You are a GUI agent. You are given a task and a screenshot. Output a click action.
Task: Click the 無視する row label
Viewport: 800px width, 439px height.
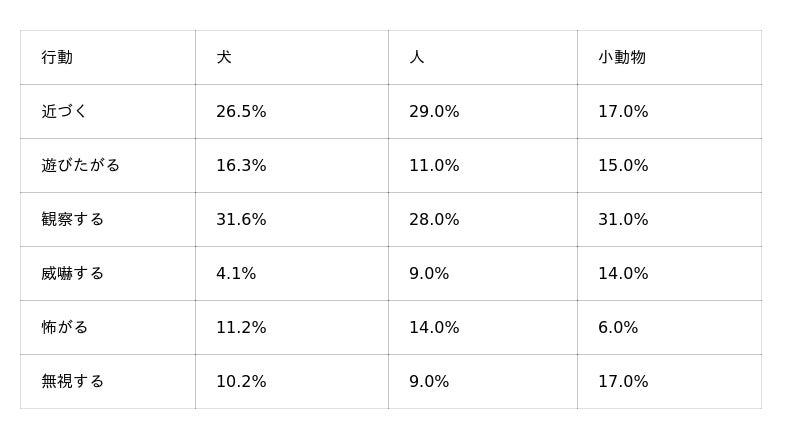click(73, 382)
